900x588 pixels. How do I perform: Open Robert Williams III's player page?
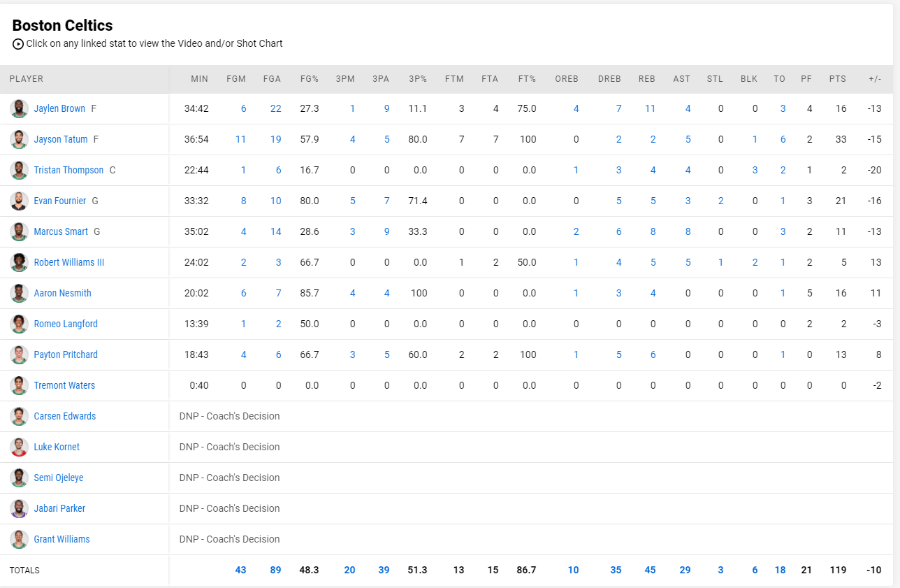click(69, 262)
